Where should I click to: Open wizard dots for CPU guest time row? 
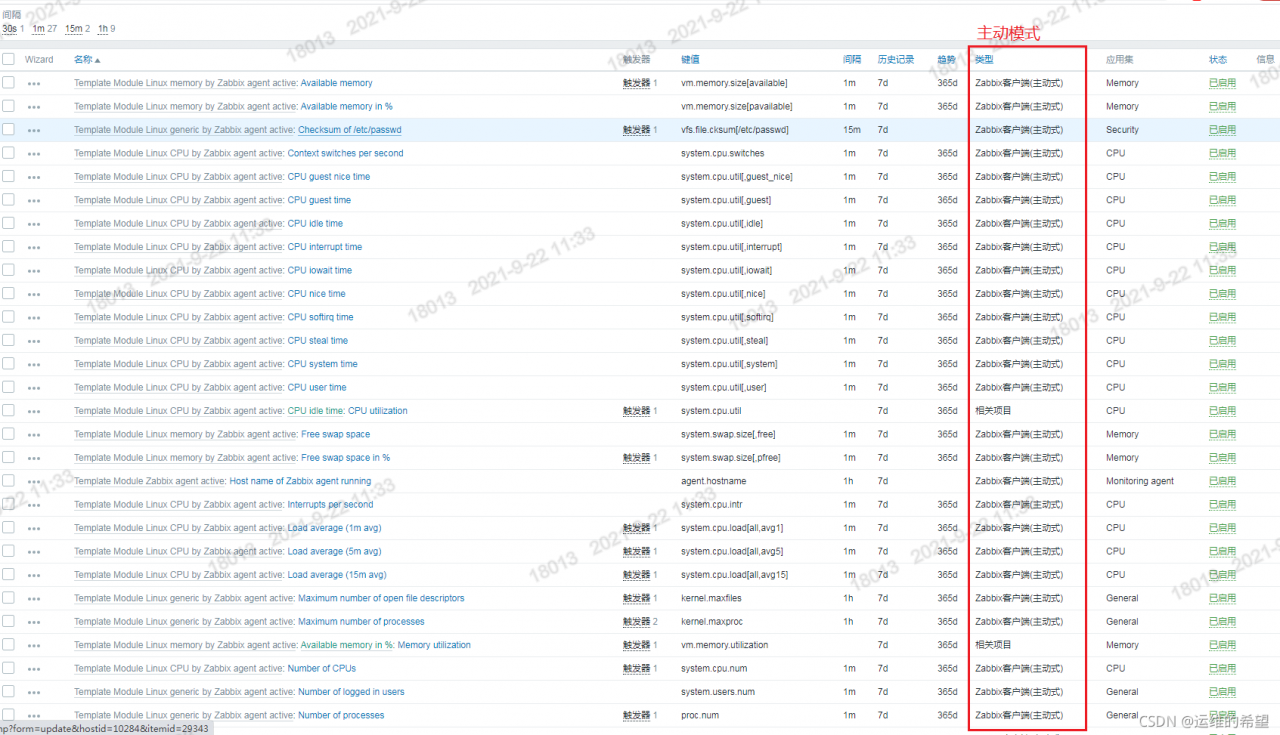pos(34,201)
